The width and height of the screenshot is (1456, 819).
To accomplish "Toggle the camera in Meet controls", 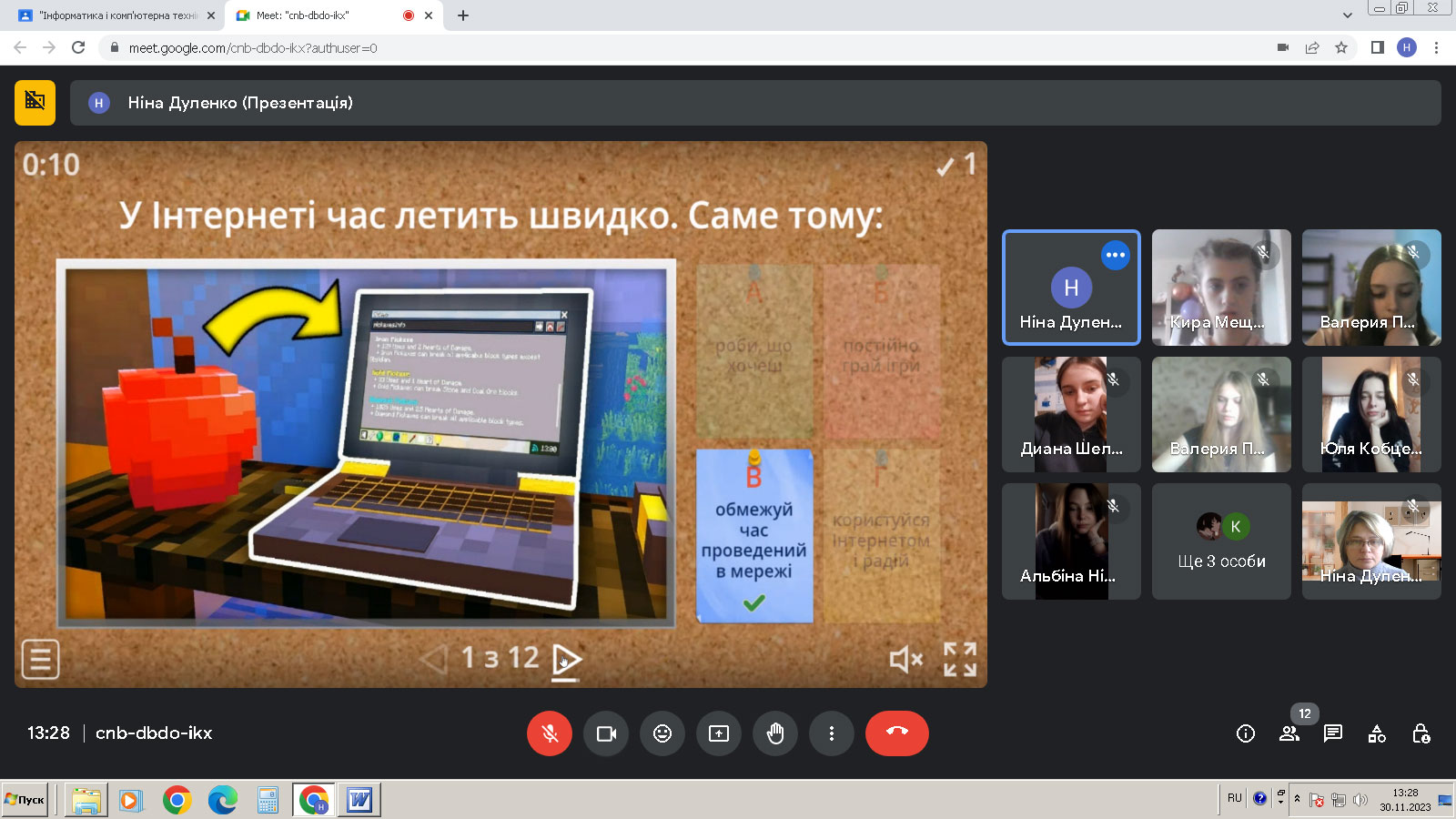I will 606,733.
